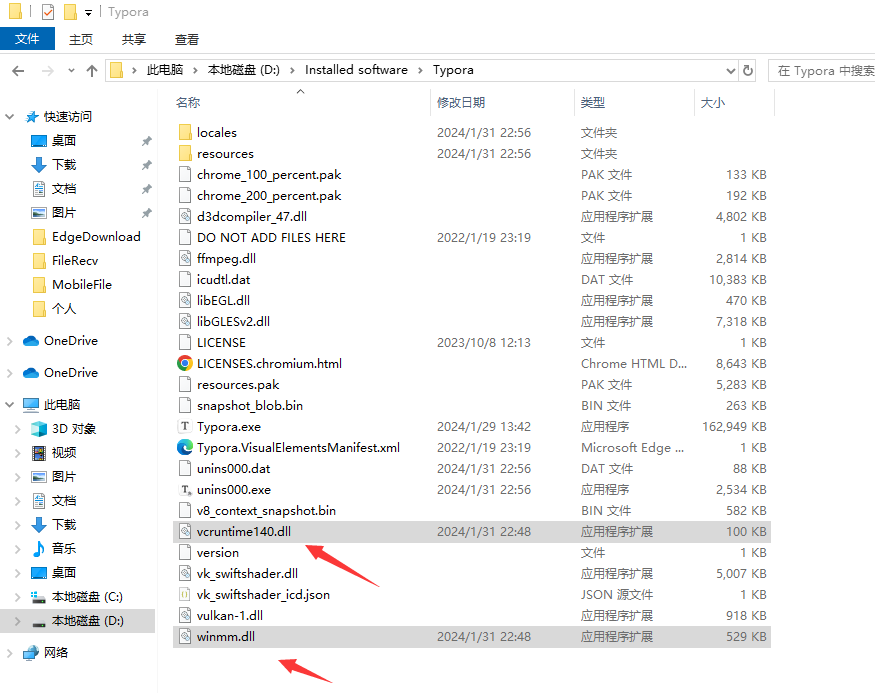The height and width of the screenshot is (693, 875).
Task: Click the winmm.dll file icon
Action: [x=185, y=637]
